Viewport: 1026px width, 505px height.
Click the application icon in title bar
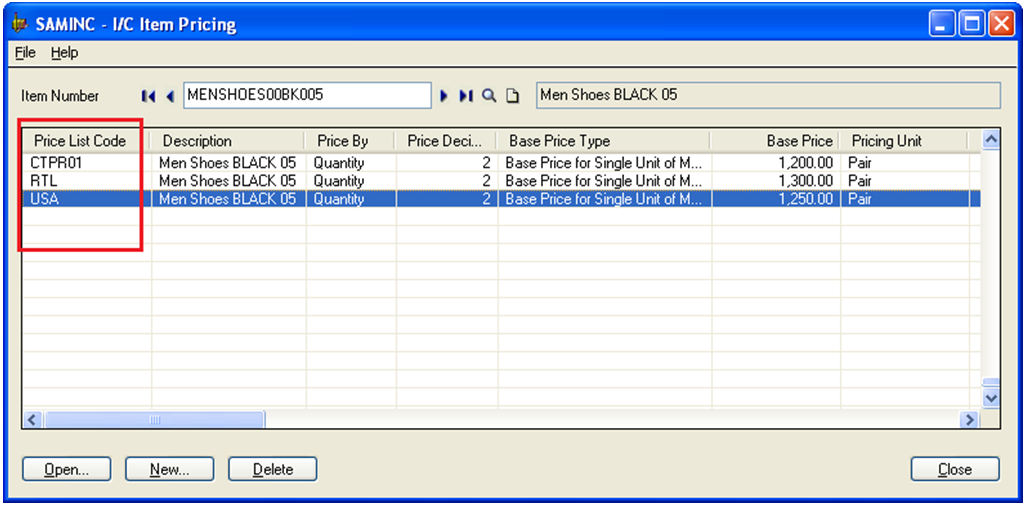[x=20, y=25]
